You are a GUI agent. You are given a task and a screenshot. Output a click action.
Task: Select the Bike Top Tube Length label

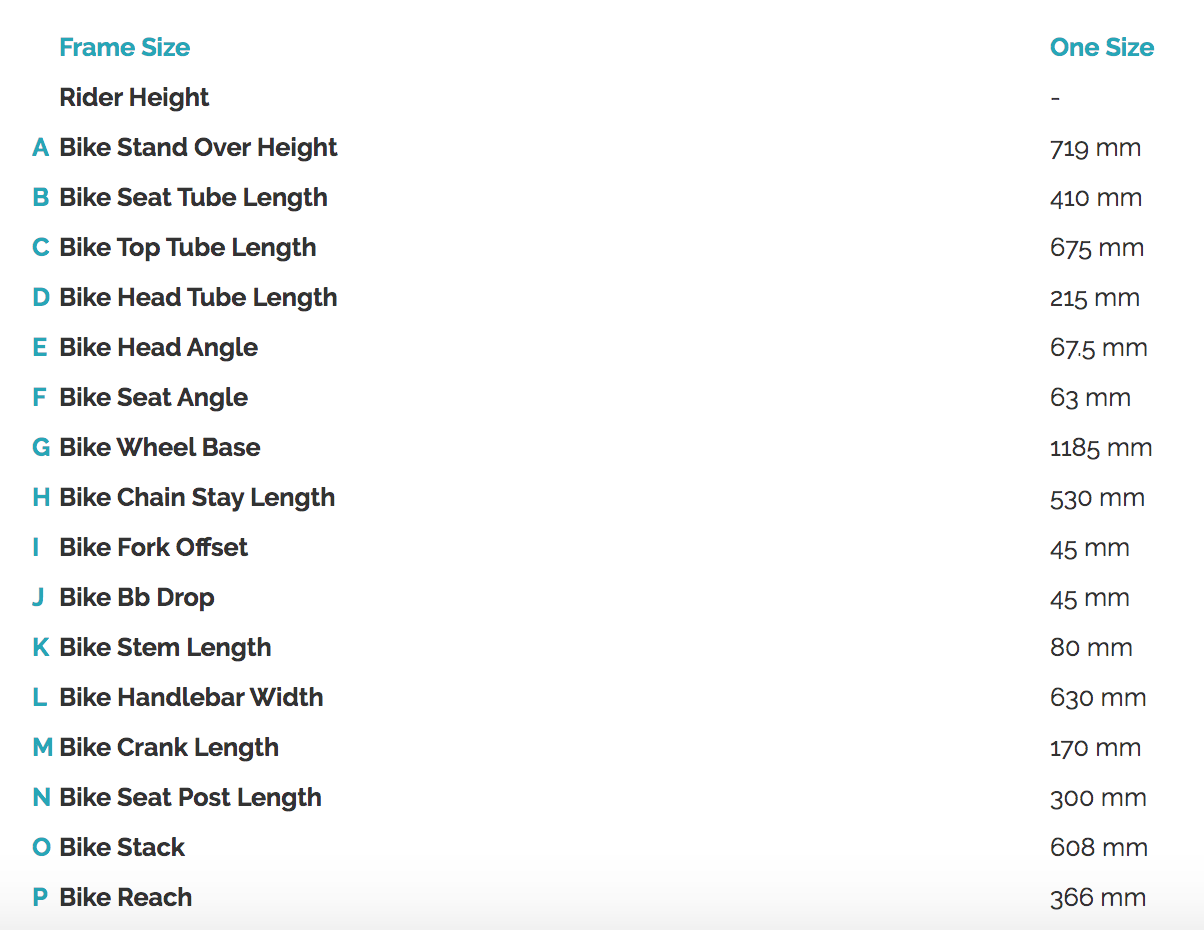click(187, 248)
